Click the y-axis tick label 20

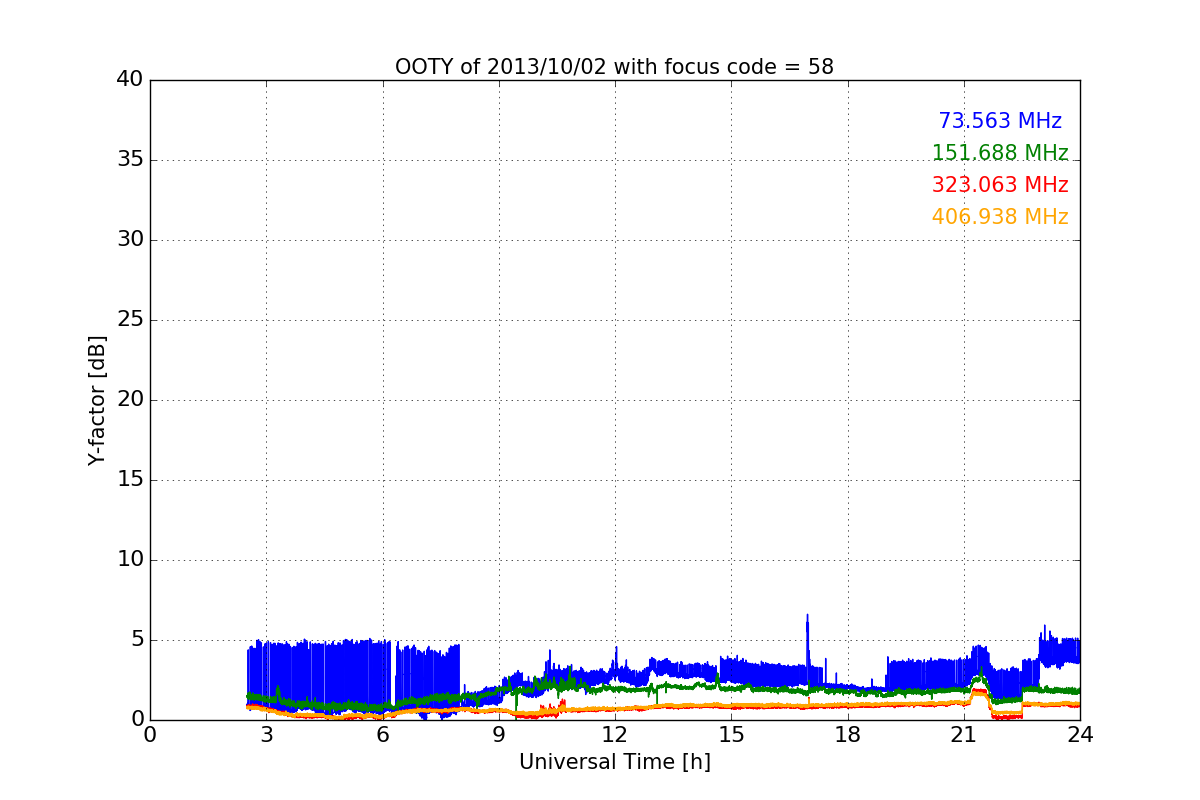[x=129, y=400]
